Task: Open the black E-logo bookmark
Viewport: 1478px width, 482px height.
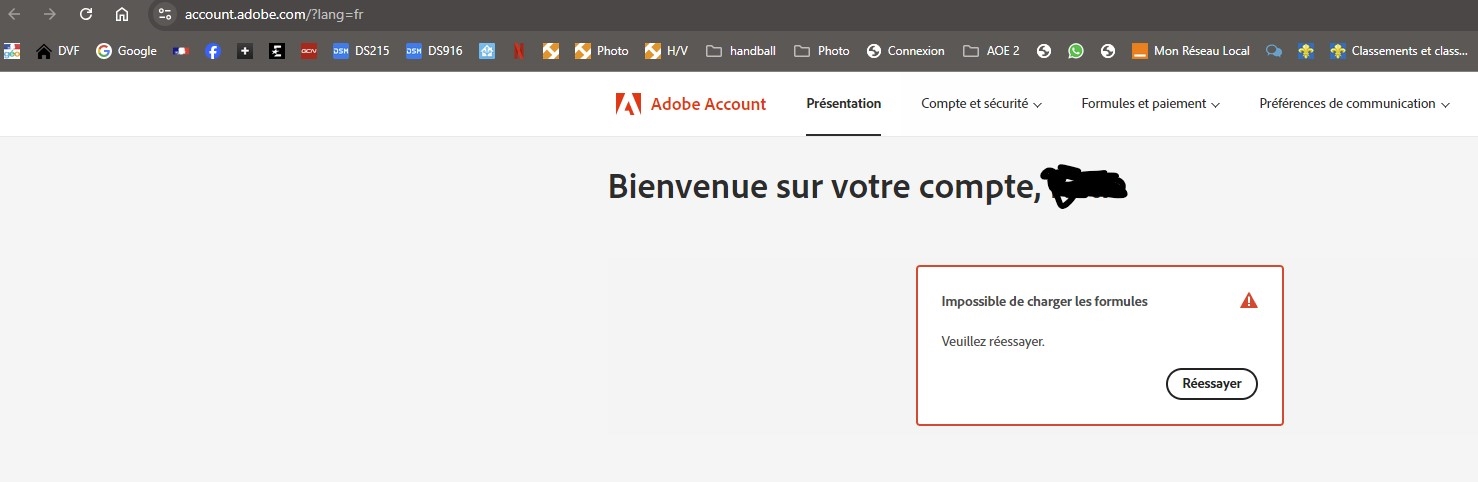Action: point(277,51)
